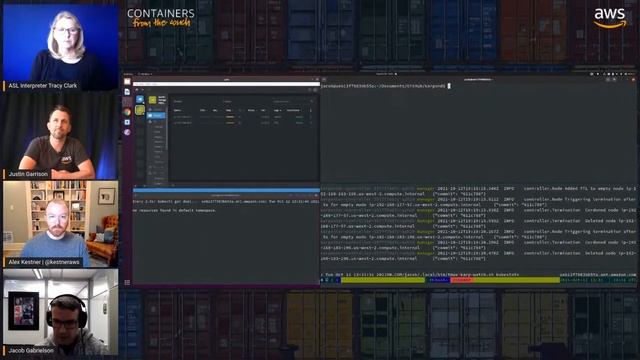Open the highlighted Nodes item in Lens sidebar
The image size is (640, 360).
tap(156, 116)
